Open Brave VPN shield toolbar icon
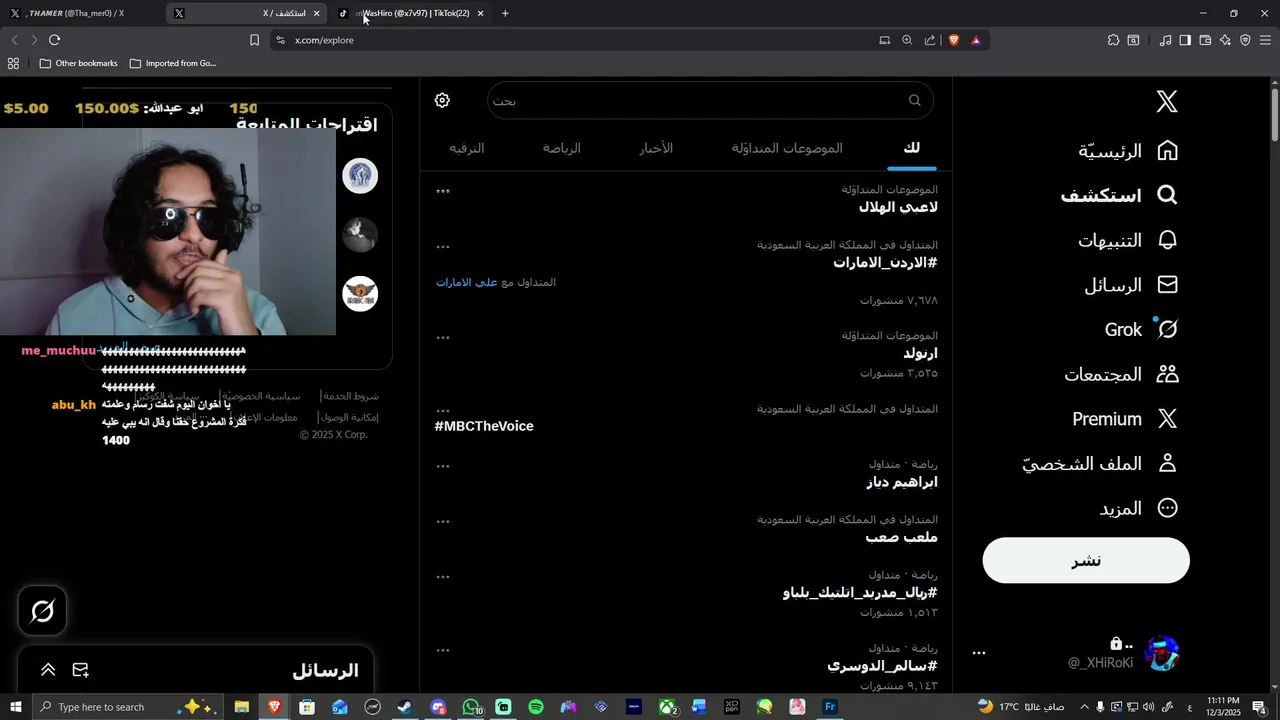1280x720 pixels. point(1245,40)
